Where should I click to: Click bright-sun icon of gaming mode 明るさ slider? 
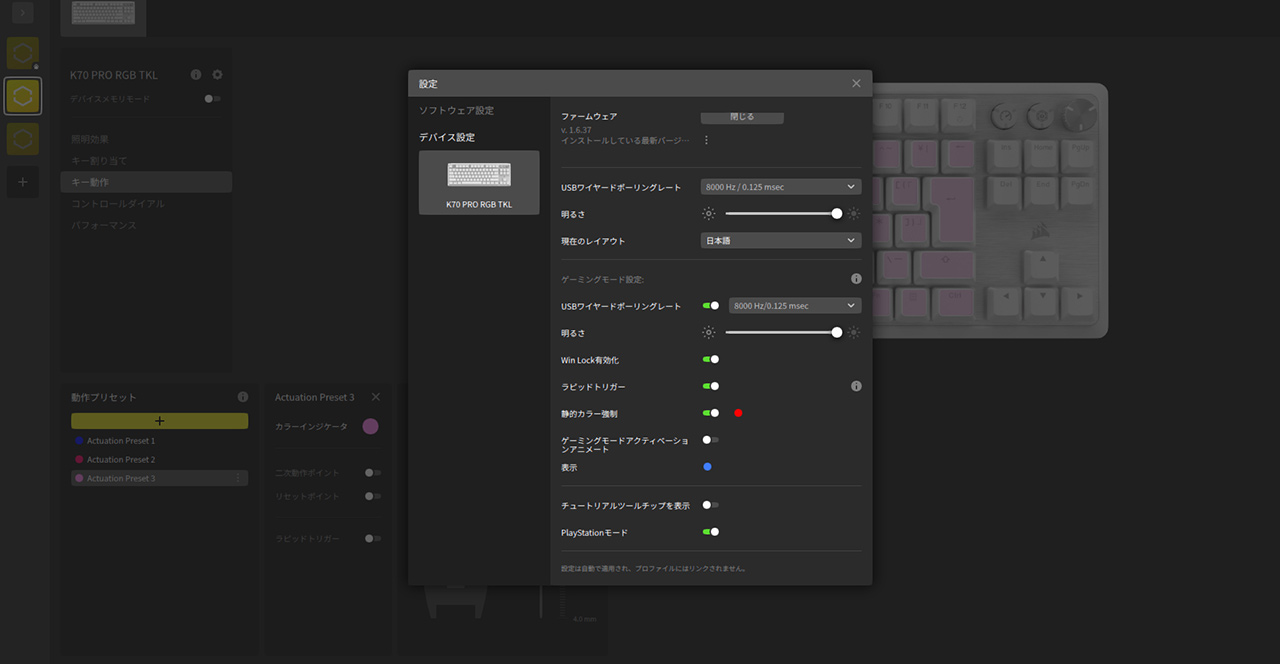coord(853,333)
